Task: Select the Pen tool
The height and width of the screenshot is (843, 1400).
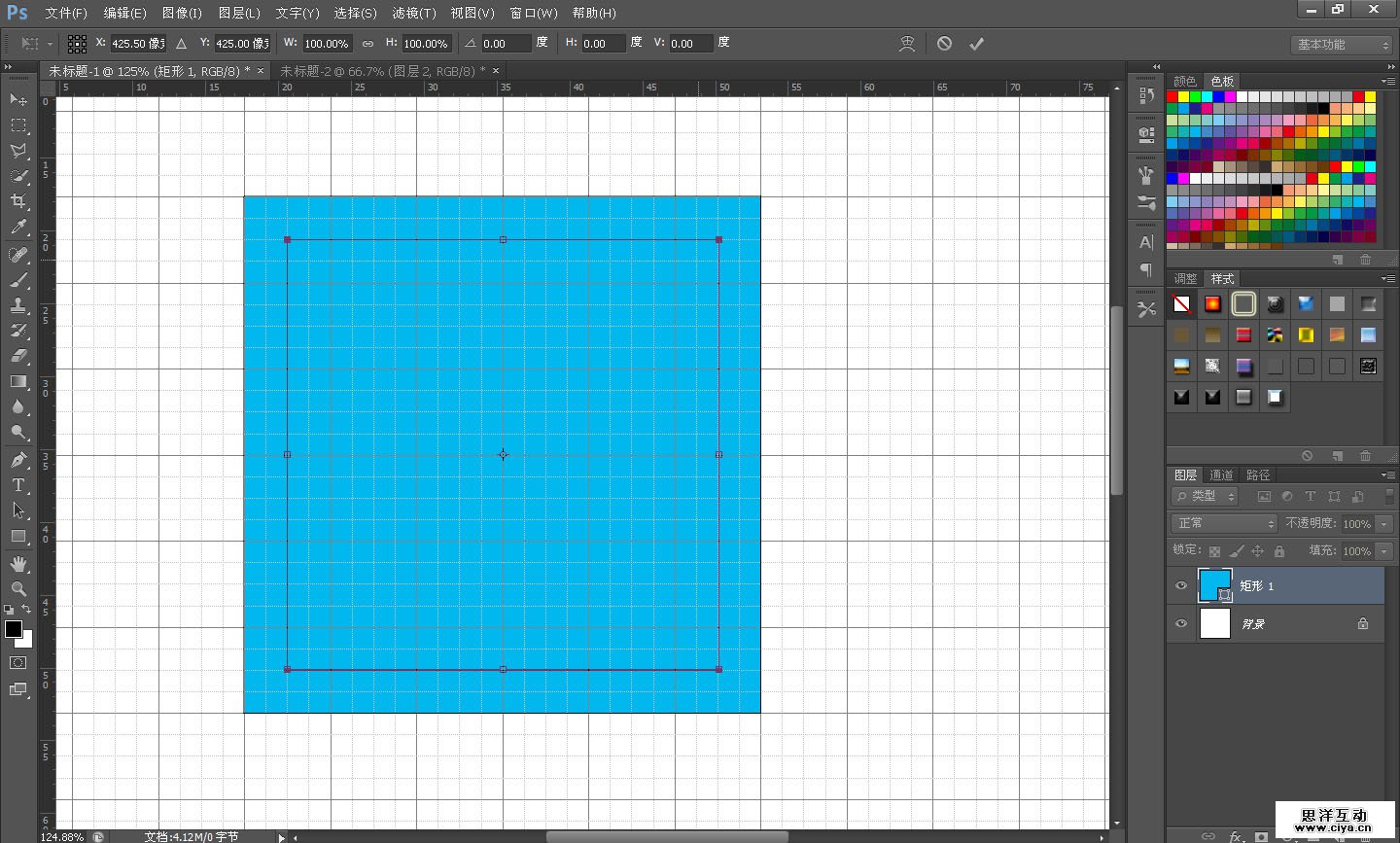Action: point(18,459)
